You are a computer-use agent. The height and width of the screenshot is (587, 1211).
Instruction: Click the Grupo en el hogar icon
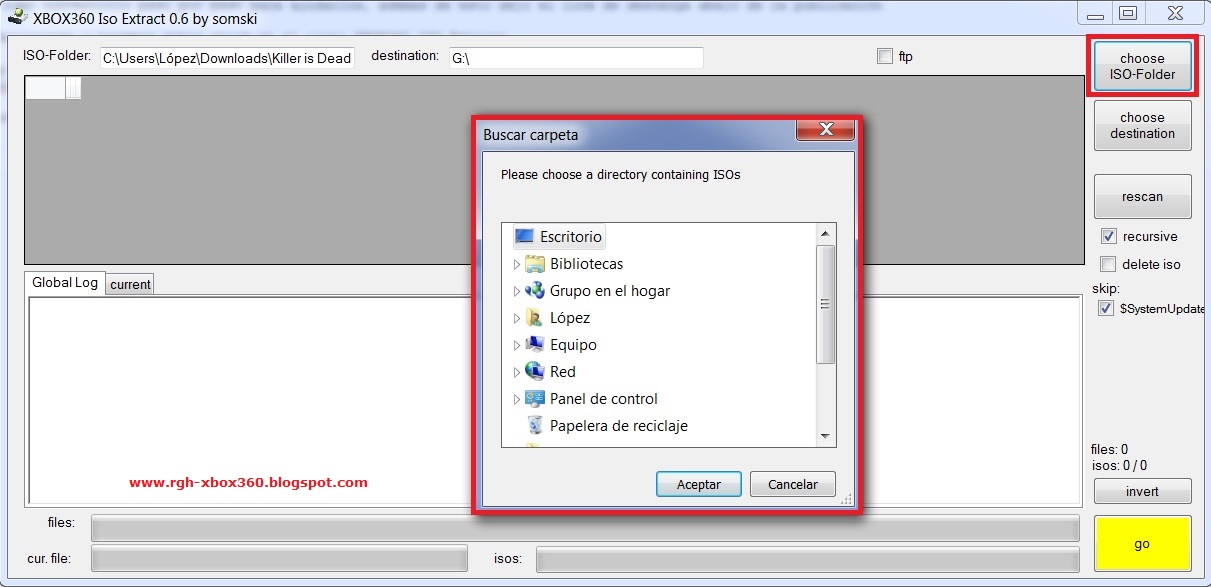(535, 291)
